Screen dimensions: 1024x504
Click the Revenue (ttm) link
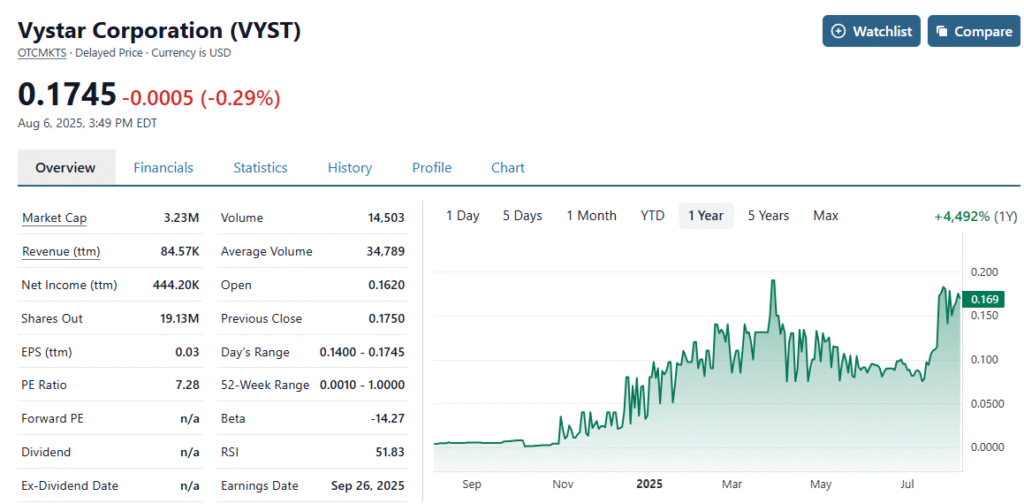pyautogui.click(x=61, y=251)
